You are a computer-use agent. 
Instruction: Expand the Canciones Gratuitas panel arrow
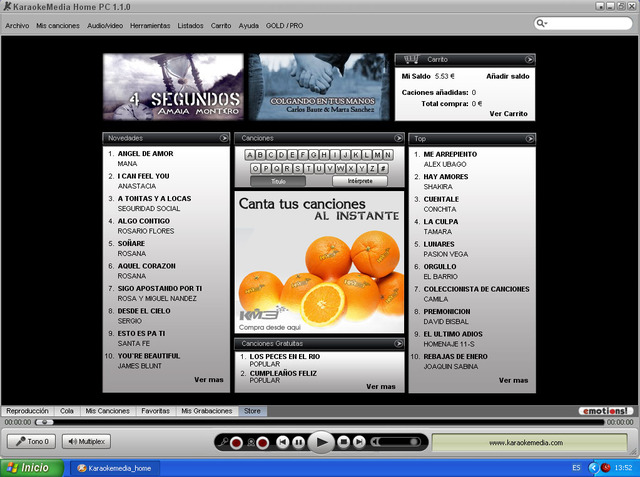(398, 344)
